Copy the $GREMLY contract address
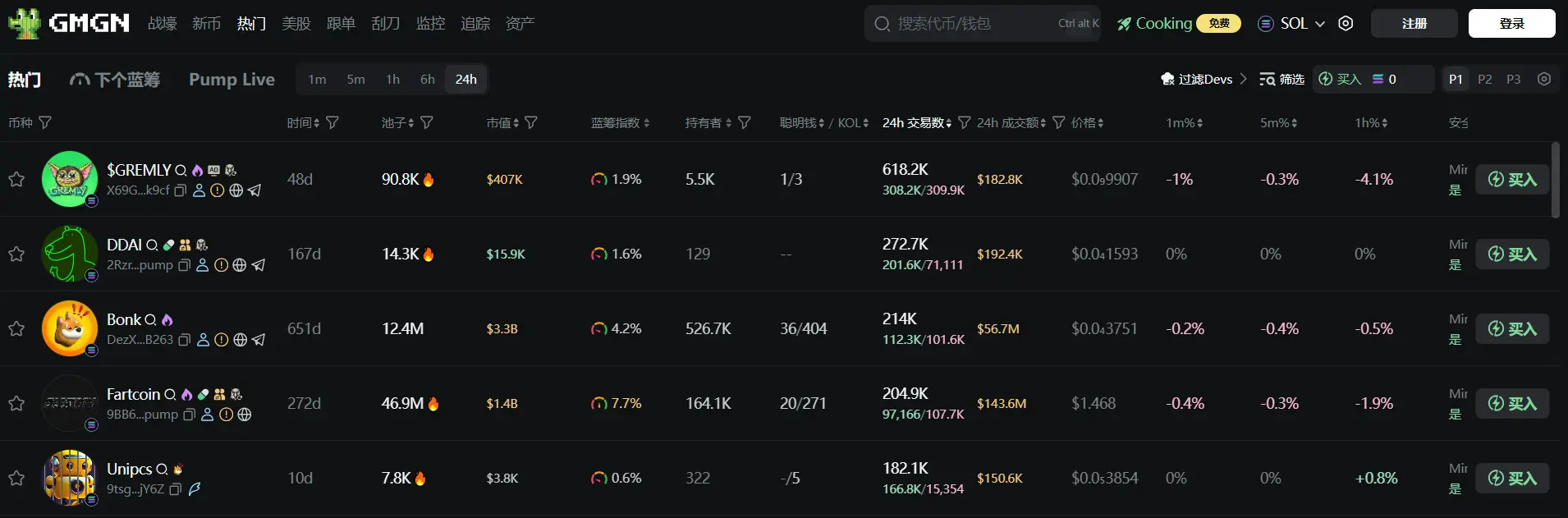1568x518 pixels. point(181,190)
